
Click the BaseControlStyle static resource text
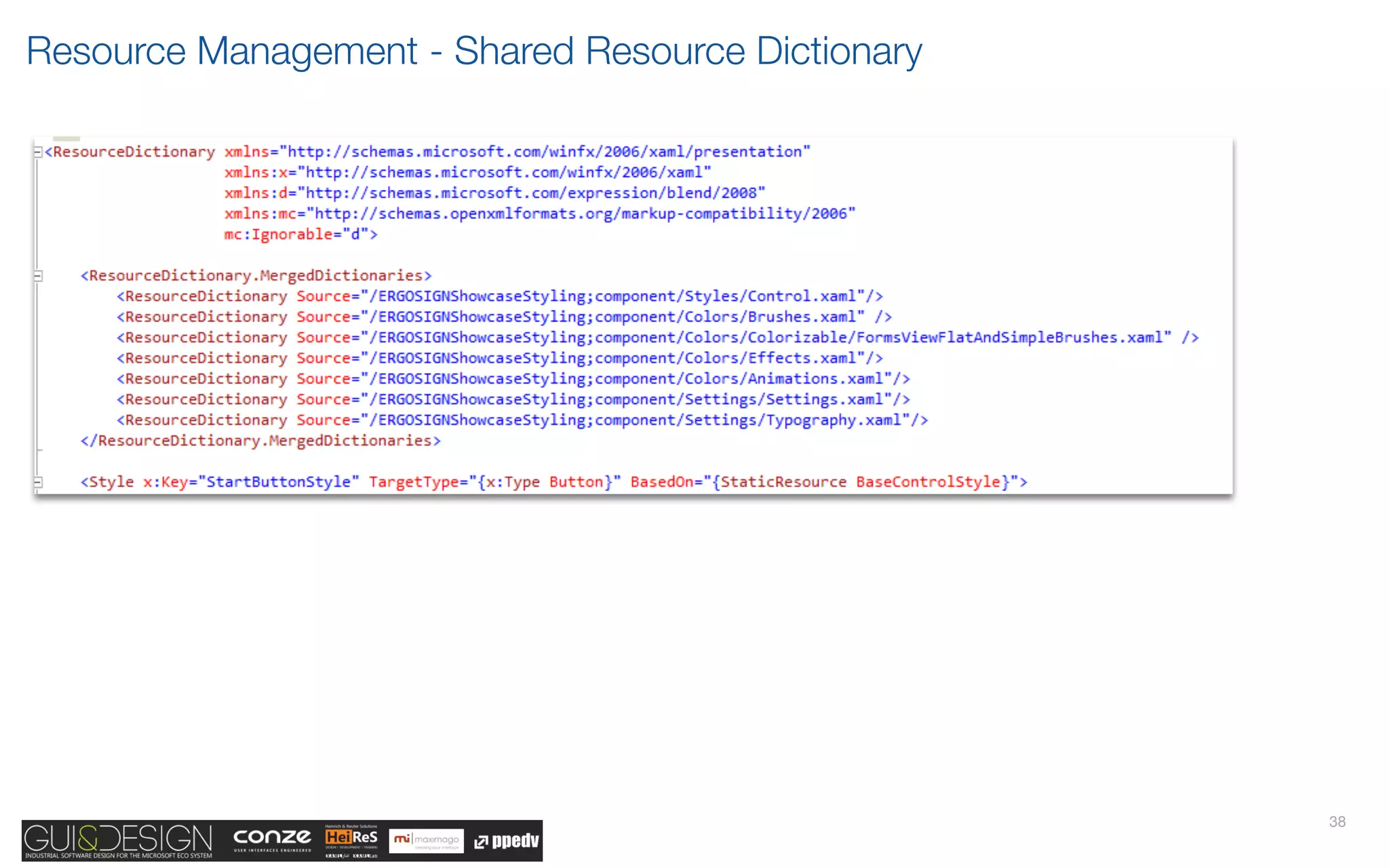point(928,482)
